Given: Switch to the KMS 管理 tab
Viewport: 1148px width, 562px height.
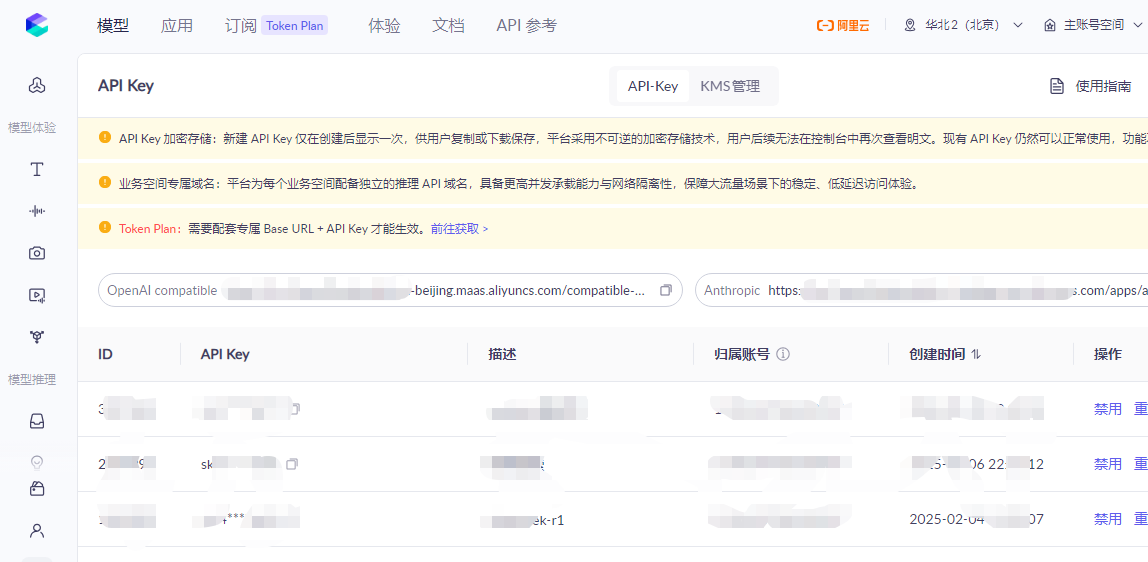Looking at the screenshot, I should coord(730,86).
